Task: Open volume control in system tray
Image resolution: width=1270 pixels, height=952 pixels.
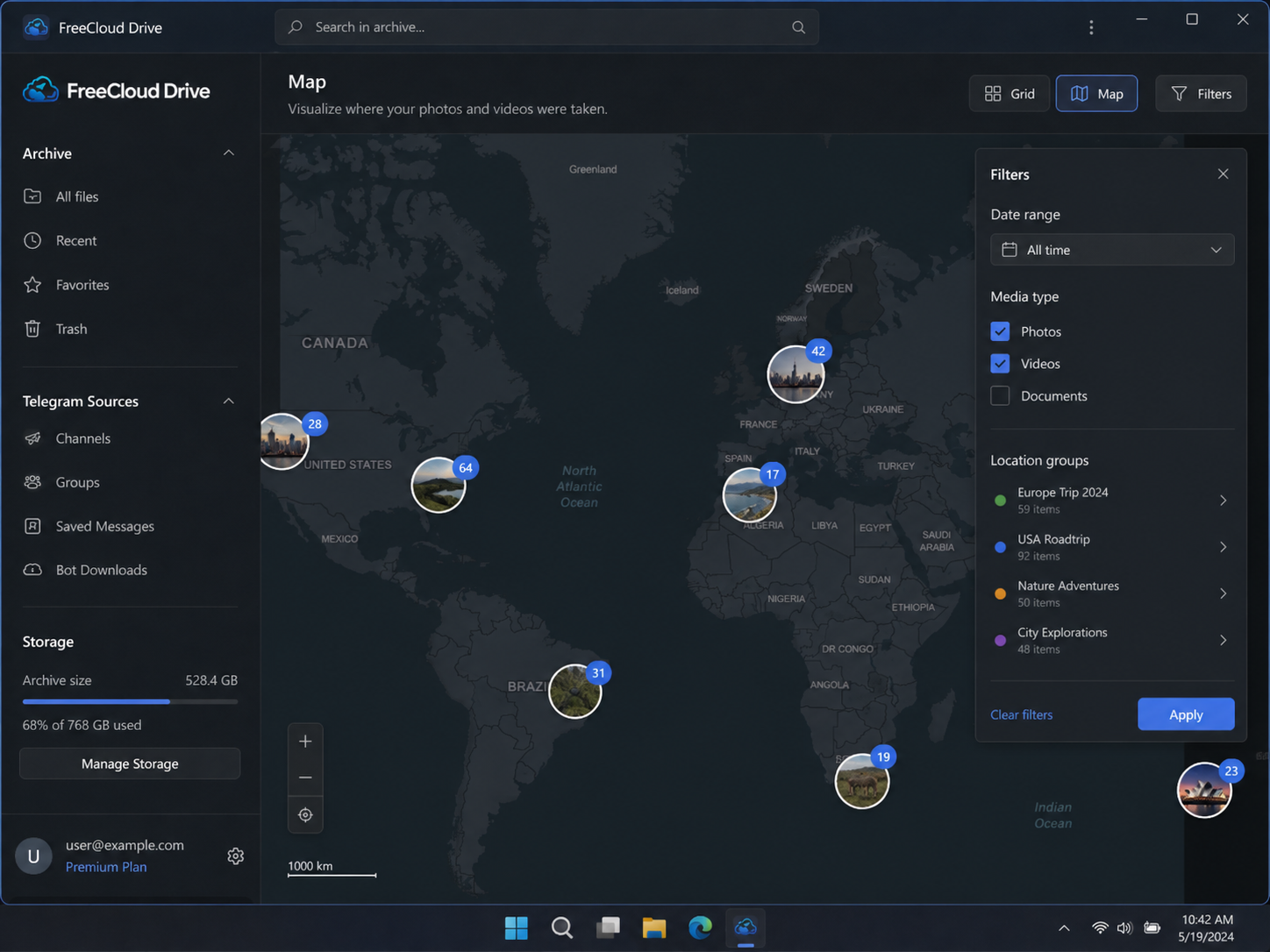Action: pos(1124,927)
